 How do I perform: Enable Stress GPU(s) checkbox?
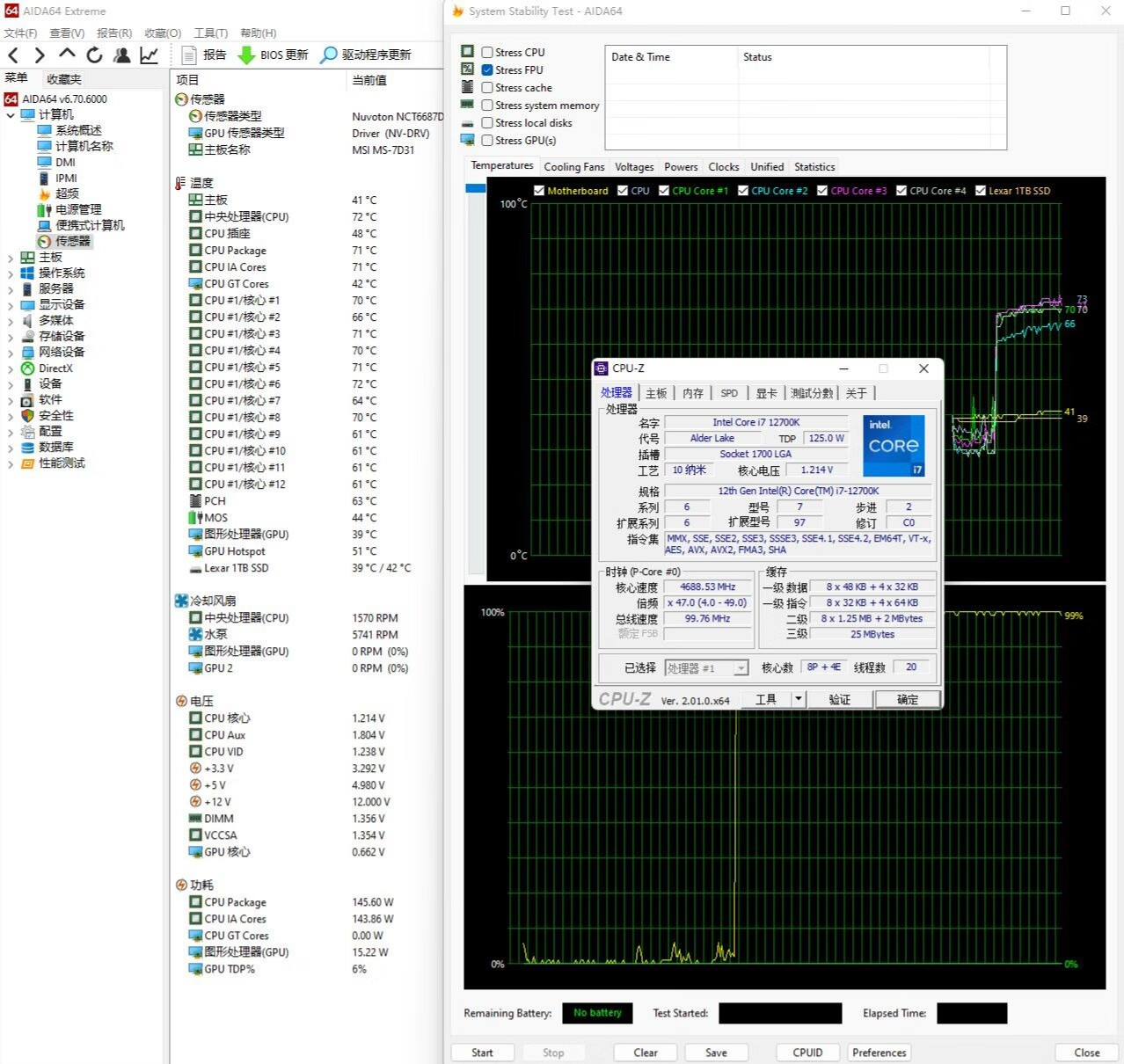pyautogui.click(x=487, y=141)
